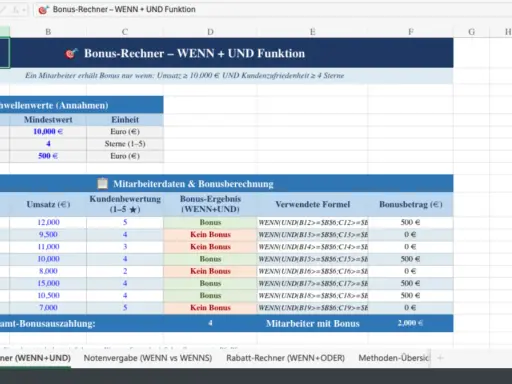Click the Verwendete Formel heading
This screenshot has width=512, height=384.
click(312, 204)
